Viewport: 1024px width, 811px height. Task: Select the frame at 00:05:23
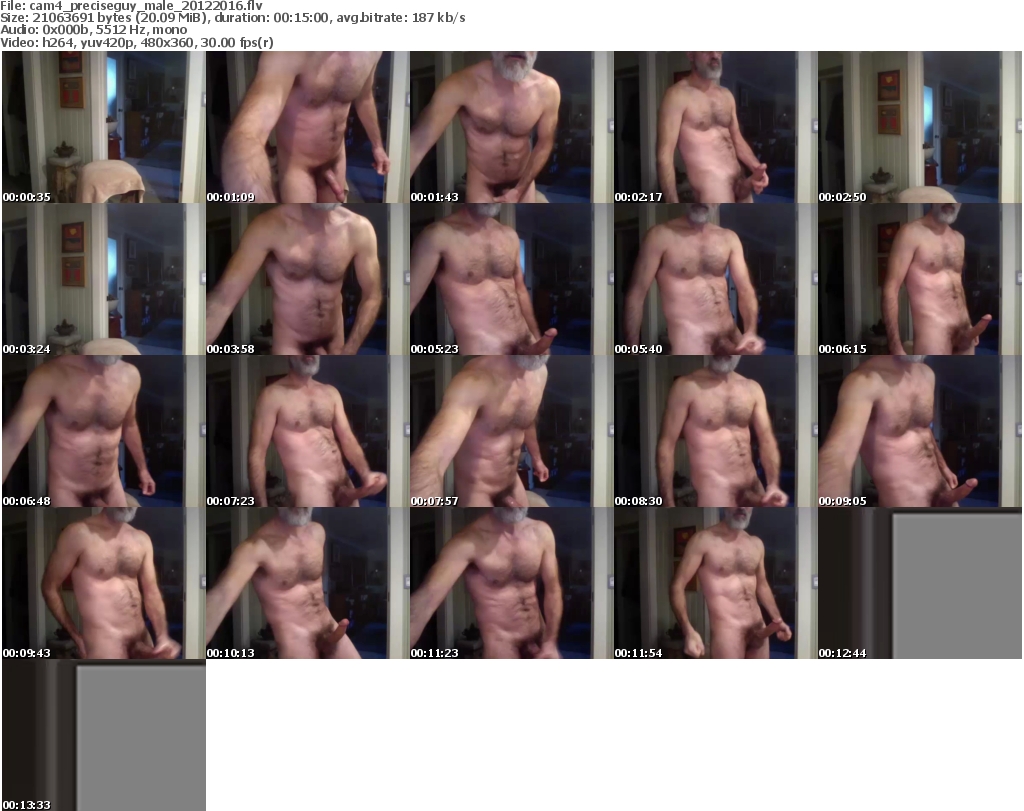point(511,279)
